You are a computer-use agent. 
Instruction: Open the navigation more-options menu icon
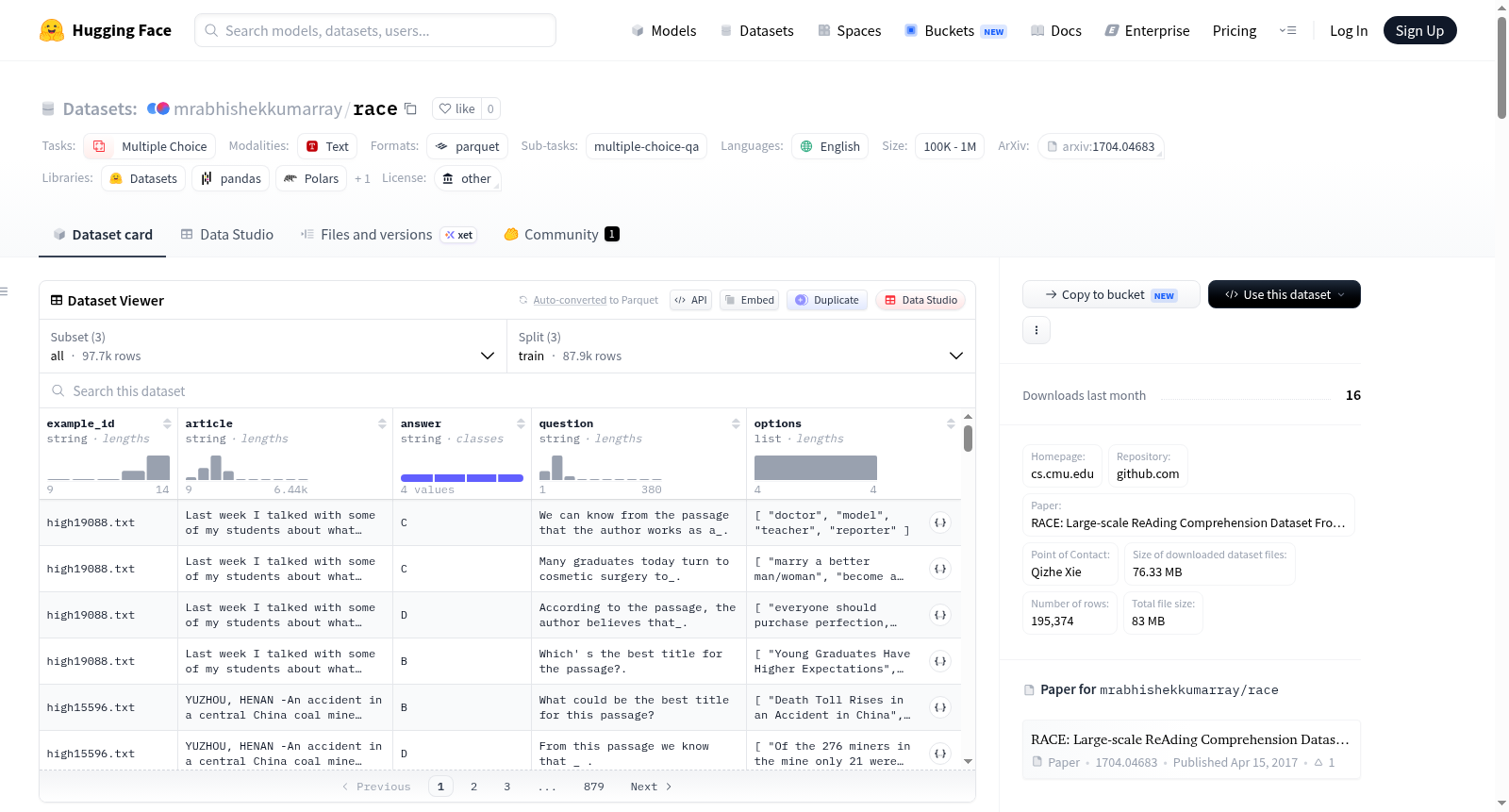click(1287, 30)
